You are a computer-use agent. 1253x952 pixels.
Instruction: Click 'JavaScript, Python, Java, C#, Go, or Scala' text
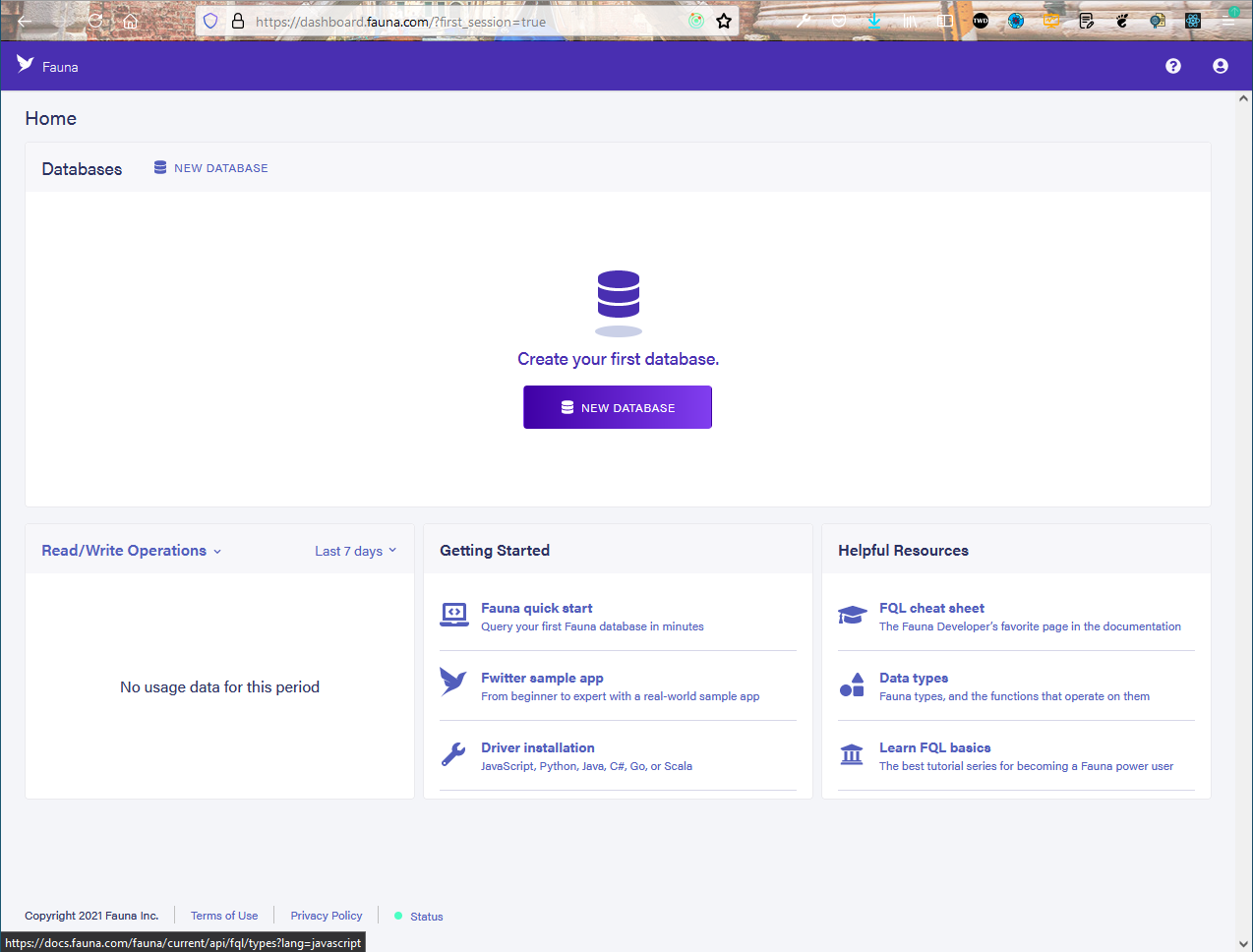pos(586,766)
